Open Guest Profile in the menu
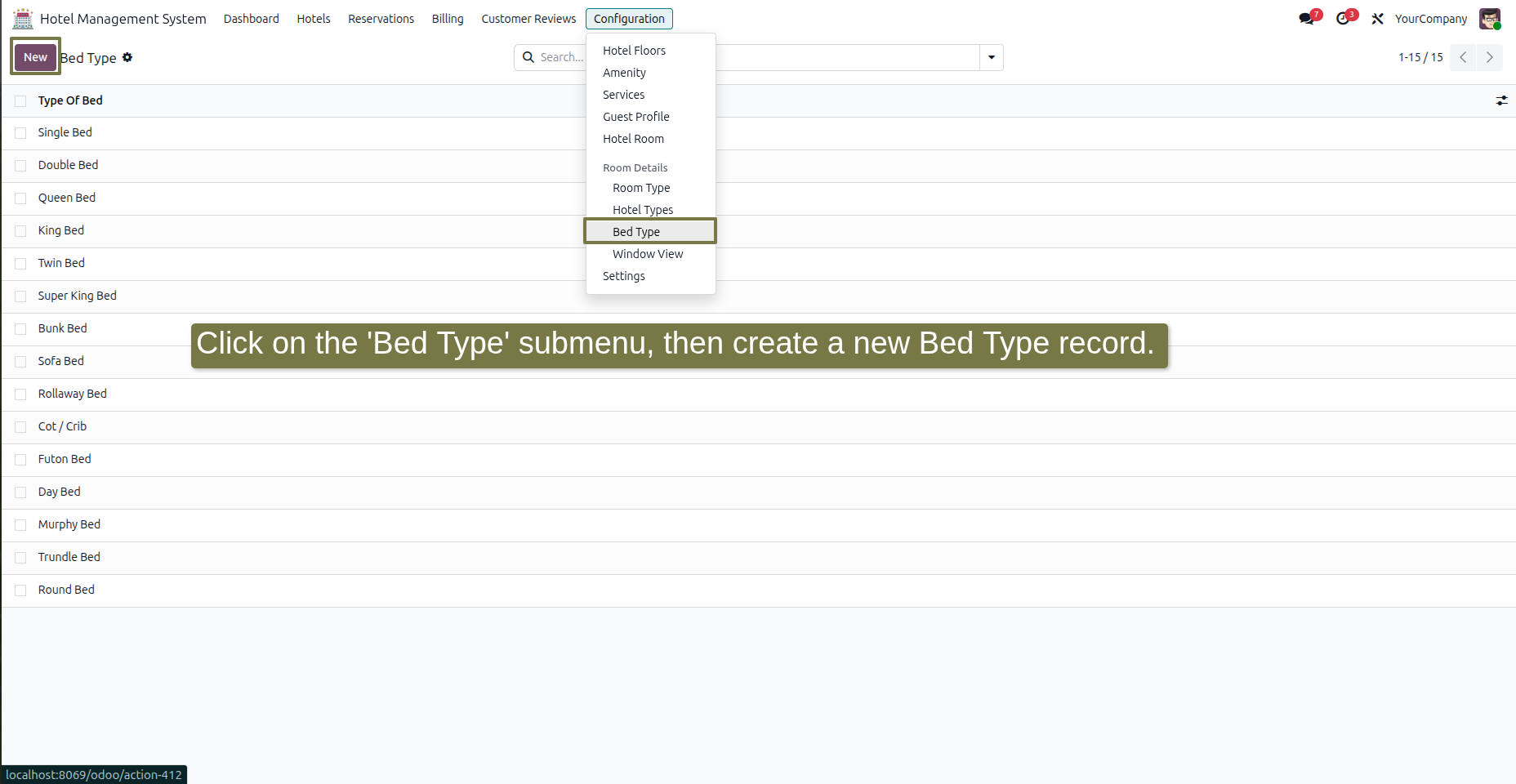Screen dimensions: 1516x784 point(650,117)
